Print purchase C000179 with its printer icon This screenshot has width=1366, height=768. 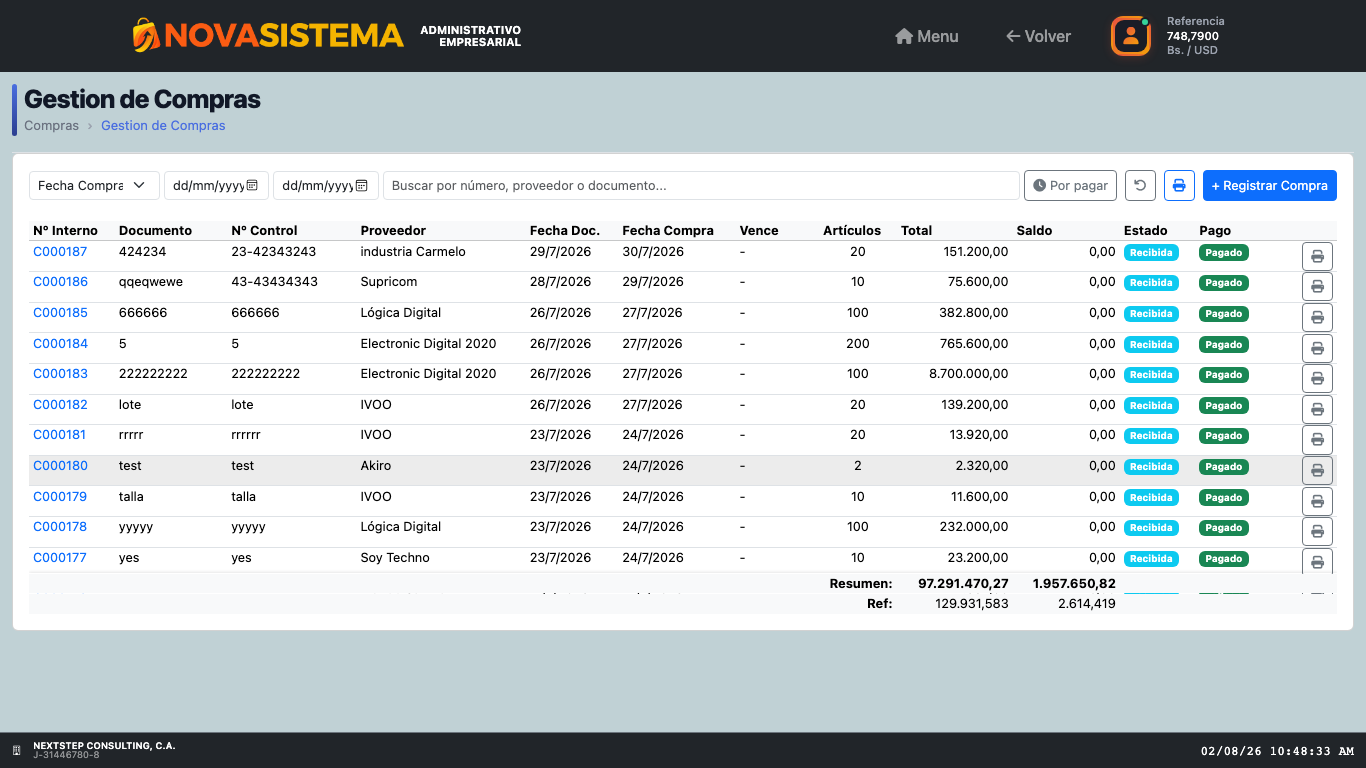[1317, 501]
